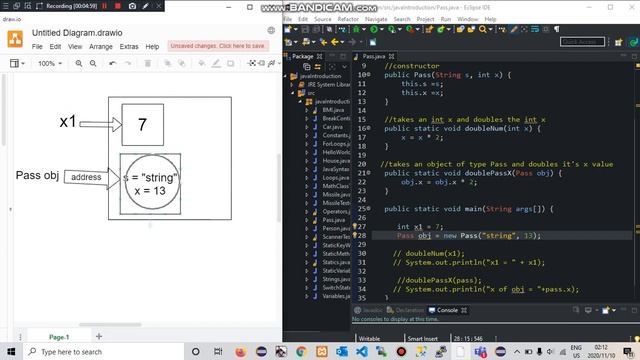The height and width of the screenshot is (360, 640).
Task: Open Eclipse Run menu
Action: point(446,19)
